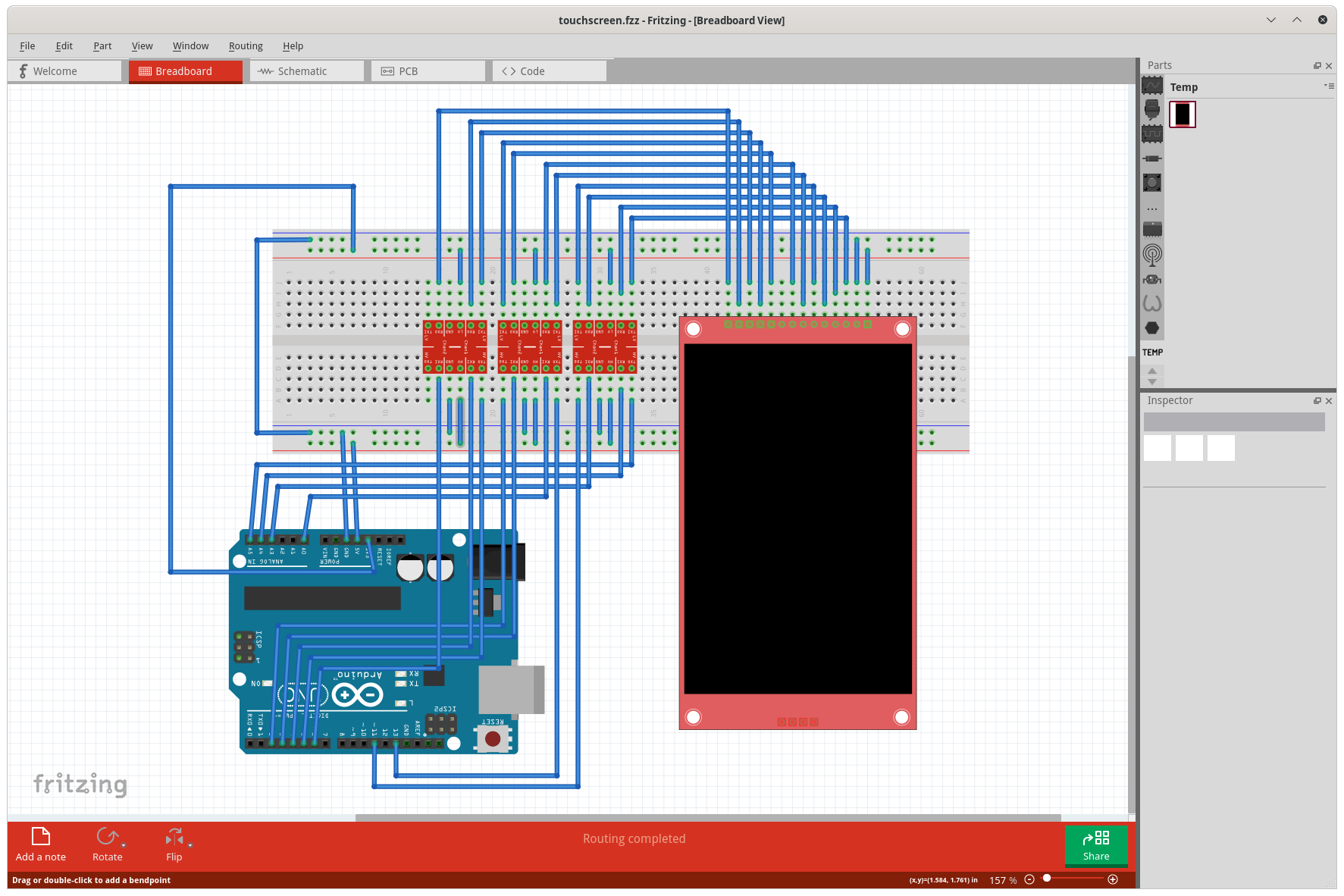The height and width of the screenshot is (896, 1344).
Task: Click the Share button
Action: [x=1095, y=846]
